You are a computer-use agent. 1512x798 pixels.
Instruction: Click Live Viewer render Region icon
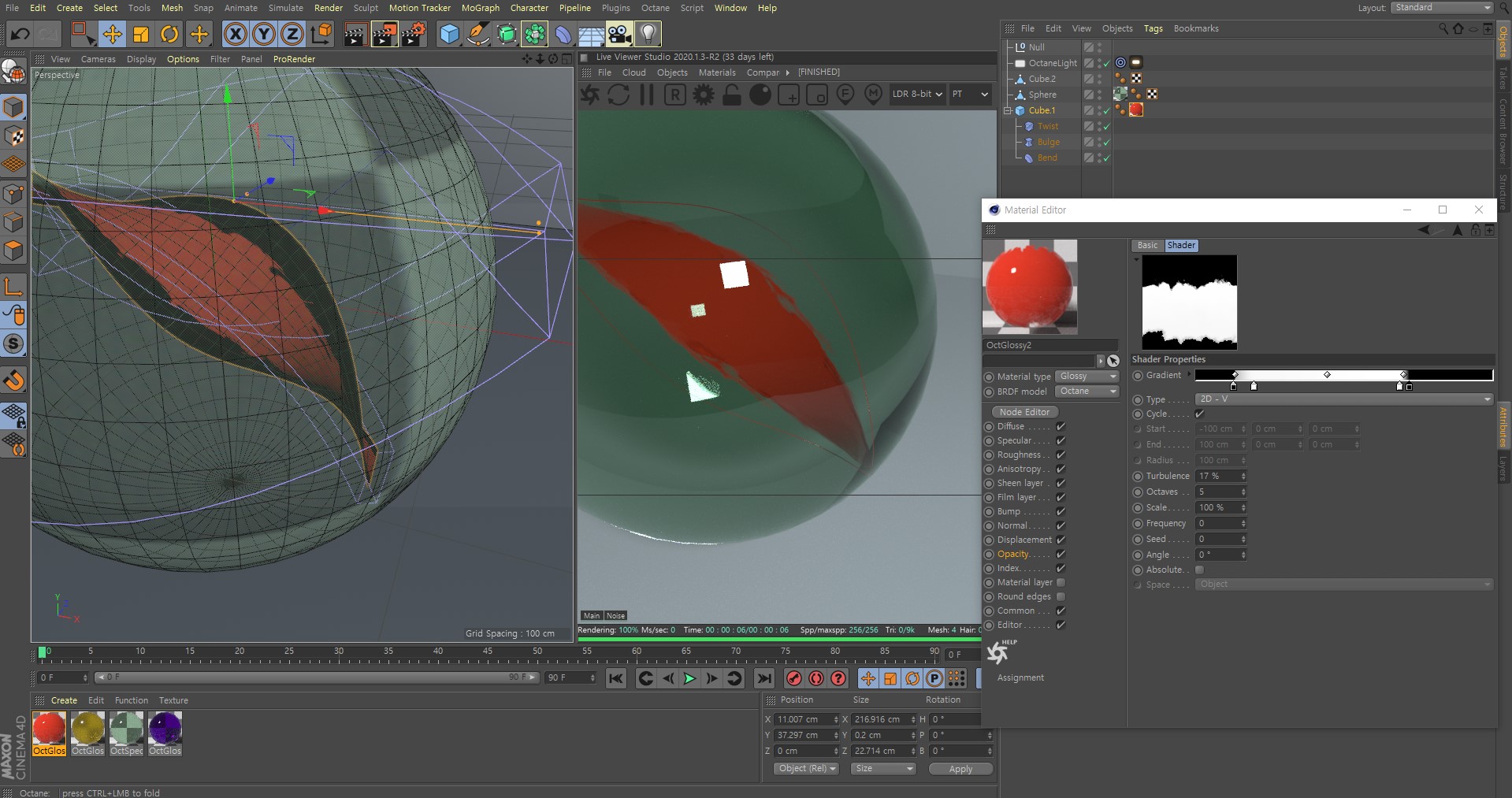point(789,95)
